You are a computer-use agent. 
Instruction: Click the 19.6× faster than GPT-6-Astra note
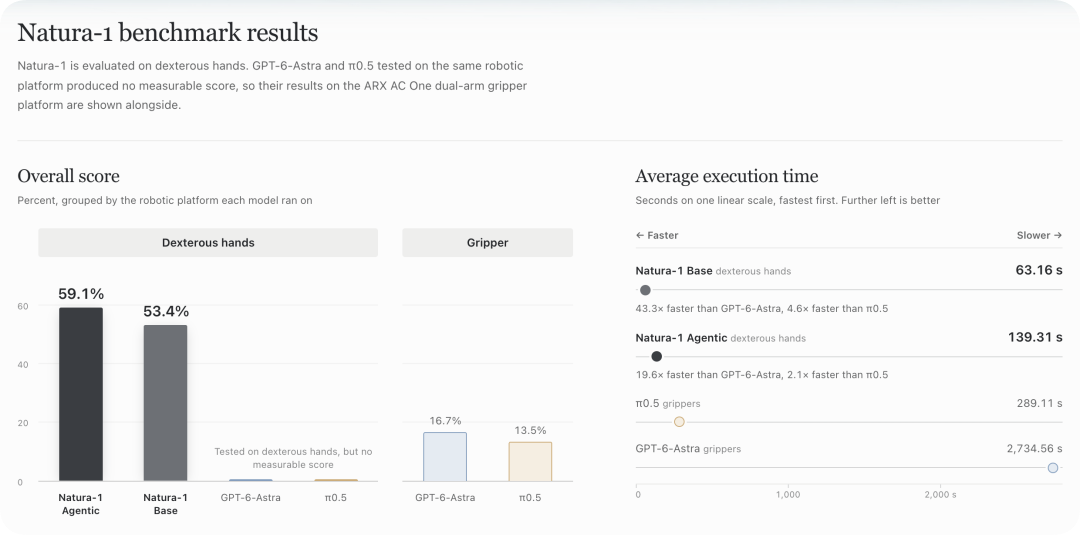pos(761,375)
